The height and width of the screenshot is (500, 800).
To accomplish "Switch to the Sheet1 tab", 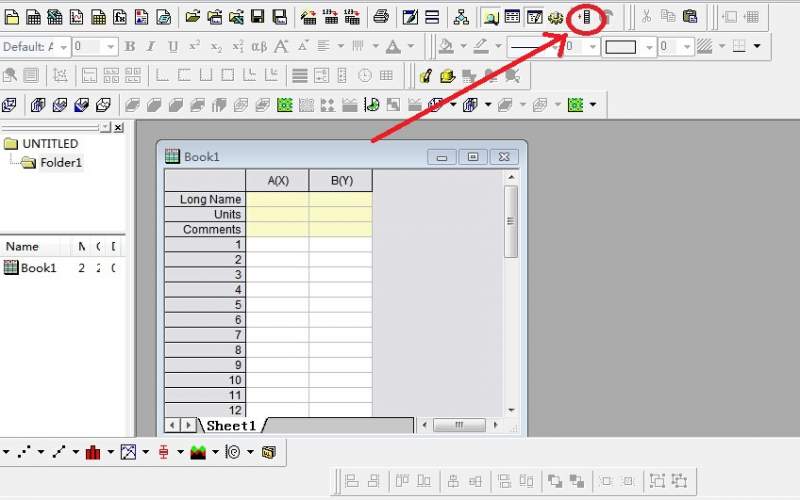I will [231, 426].
